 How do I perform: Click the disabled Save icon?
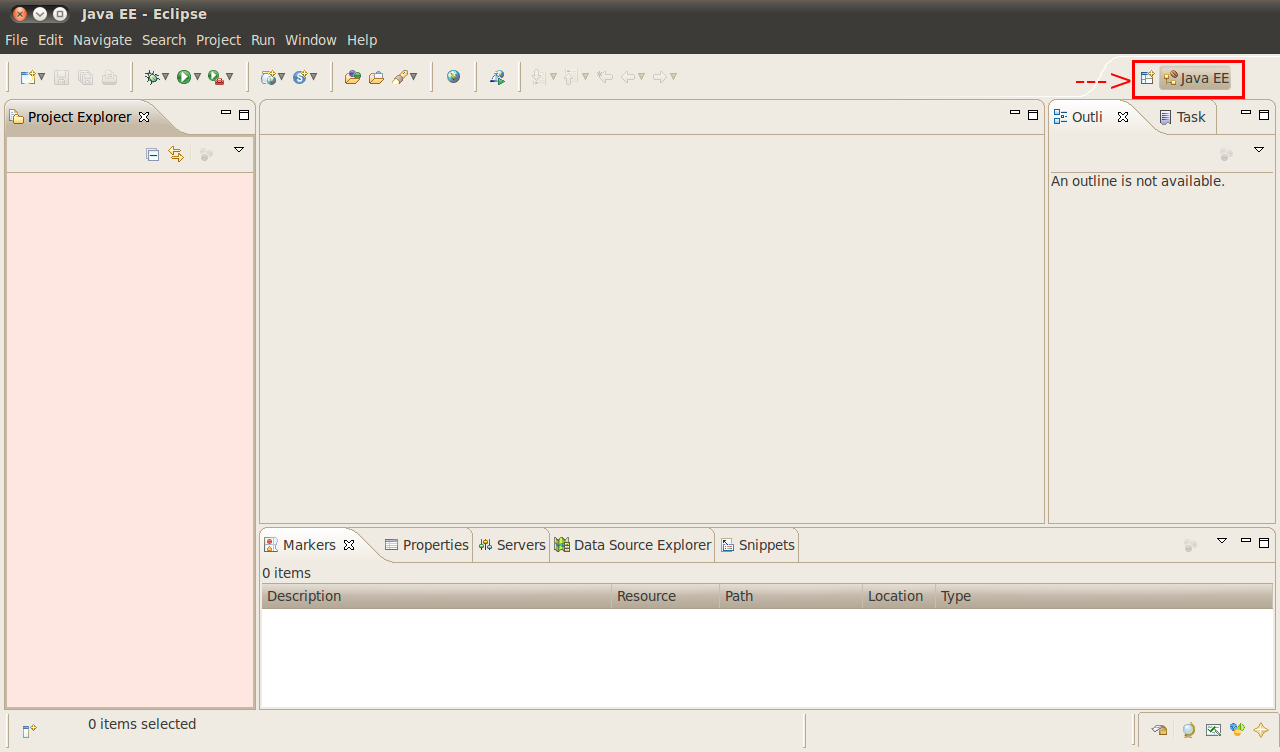[62, 77]
